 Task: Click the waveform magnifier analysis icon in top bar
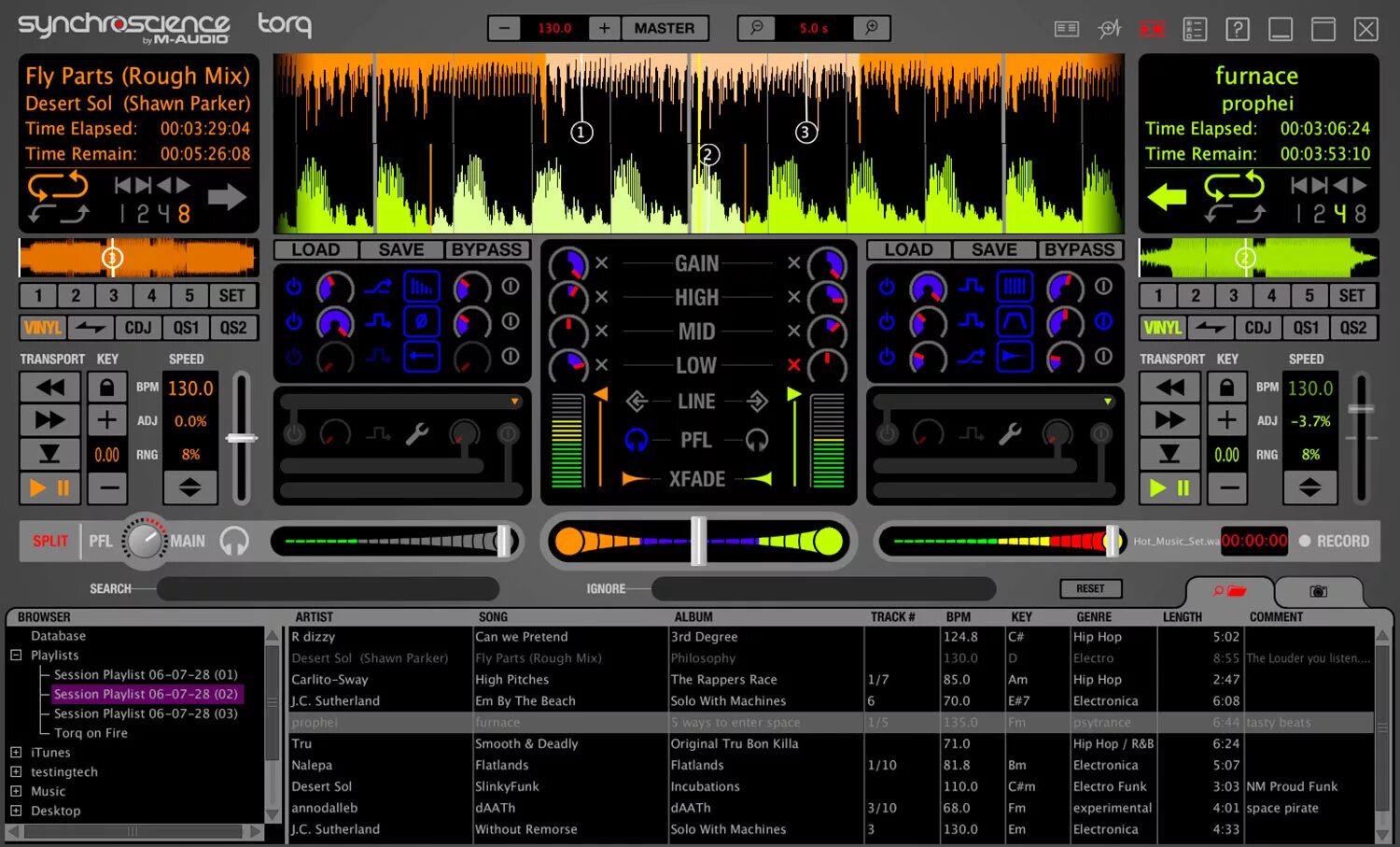1109,29
